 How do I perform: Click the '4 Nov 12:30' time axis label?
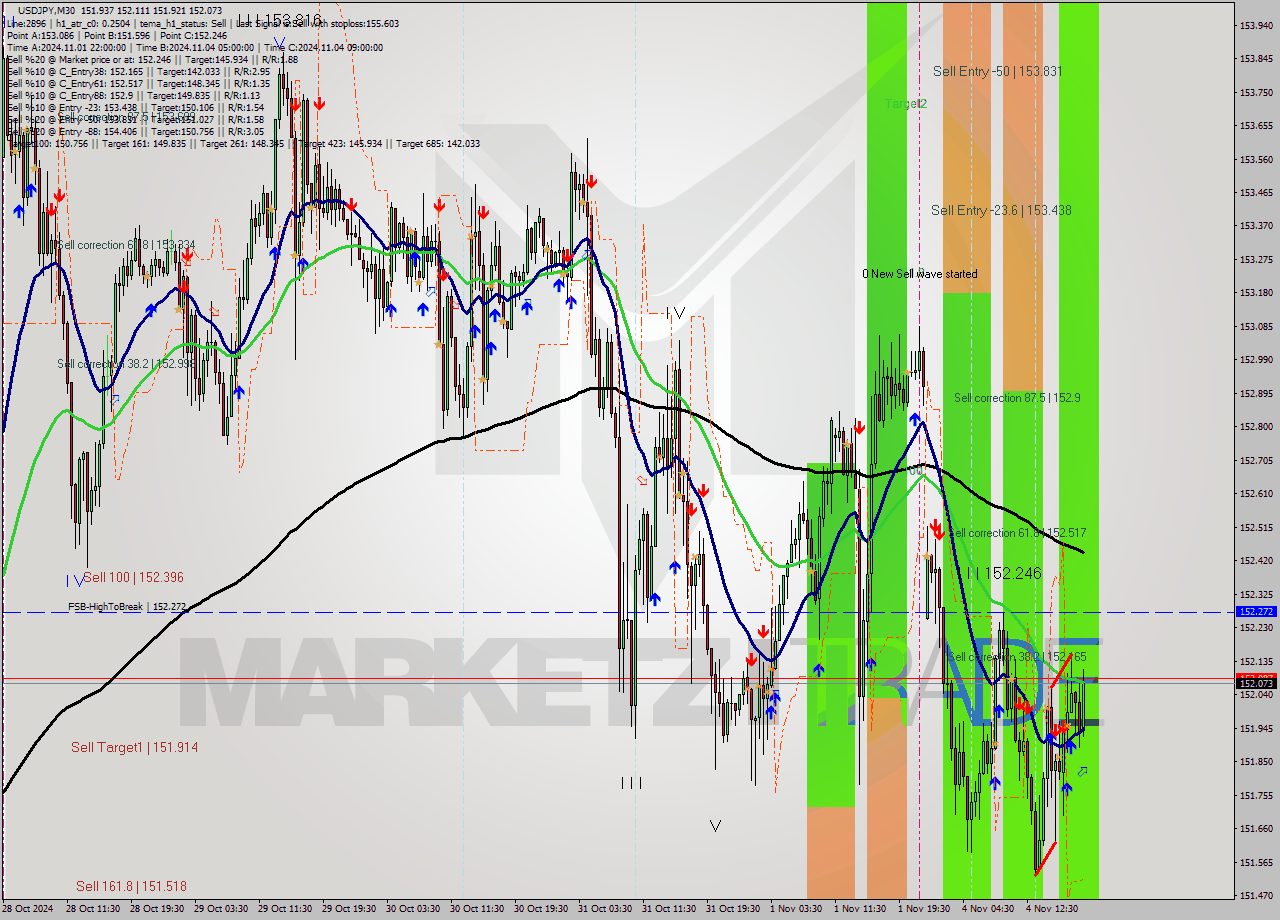click(1051, 909)
